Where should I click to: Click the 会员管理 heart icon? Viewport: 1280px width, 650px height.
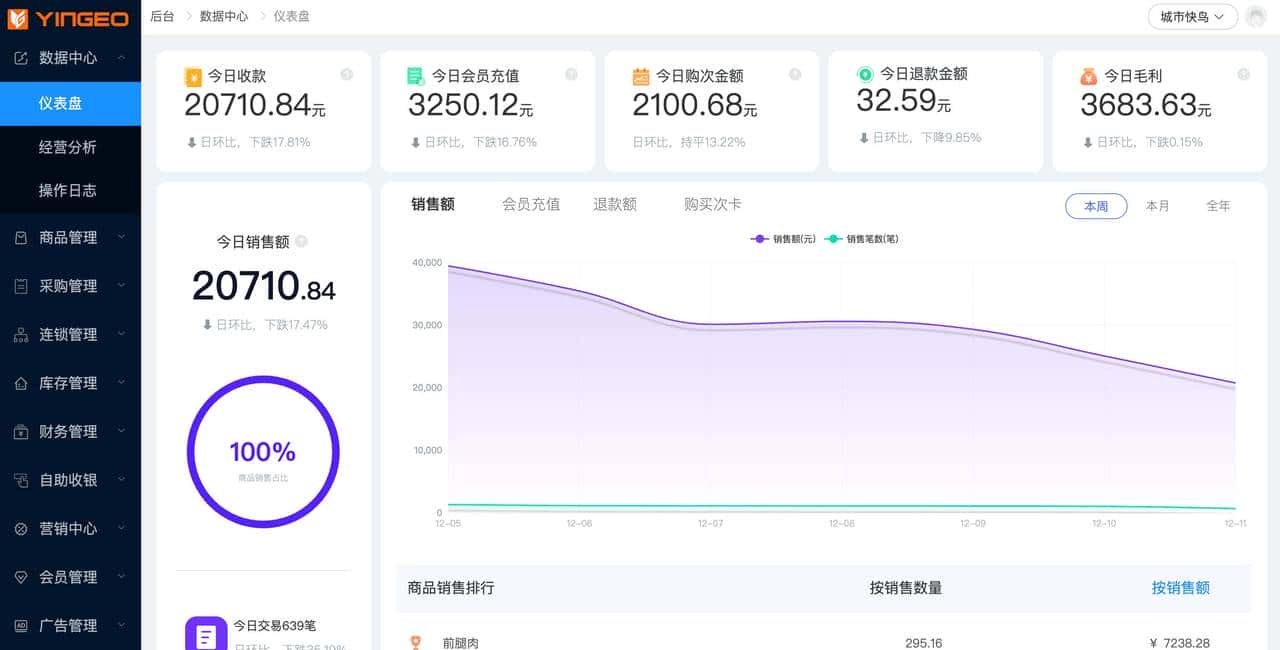point(22,576)
